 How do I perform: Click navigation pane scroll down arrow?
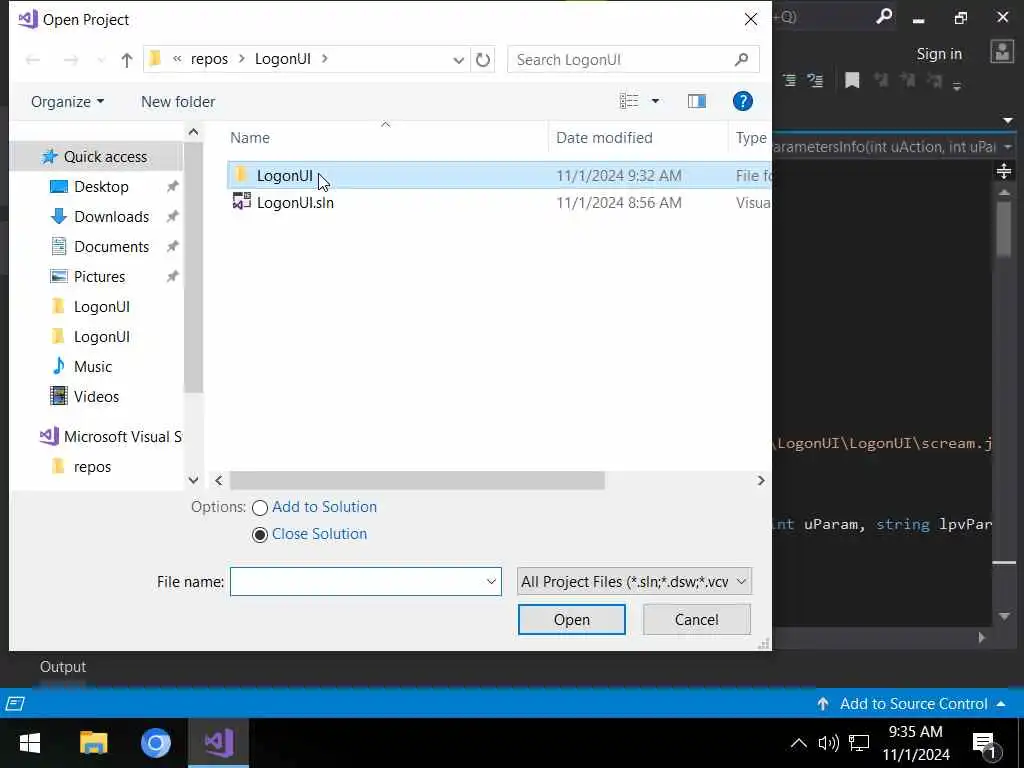coord(193,480)
